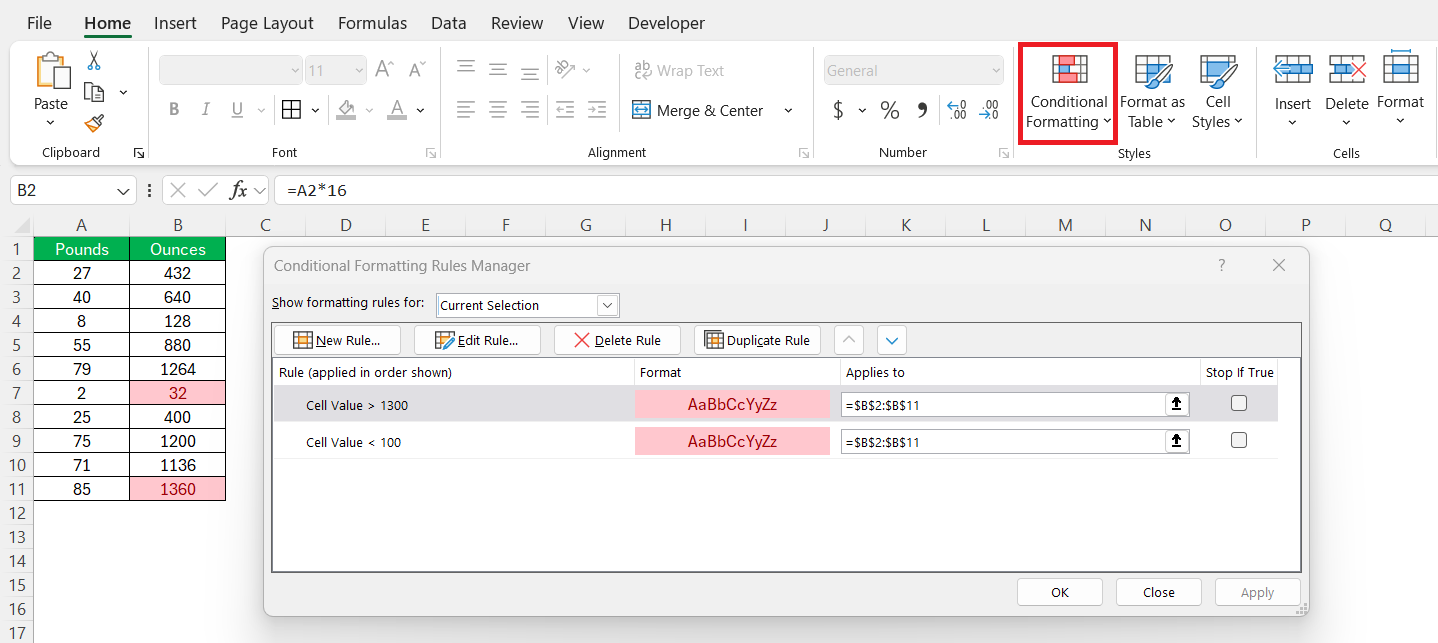Switch to the Data tab
Image resolution: width=1438 pixels, height=643 pixels.
pyautogui.click(x=449, y=22)
